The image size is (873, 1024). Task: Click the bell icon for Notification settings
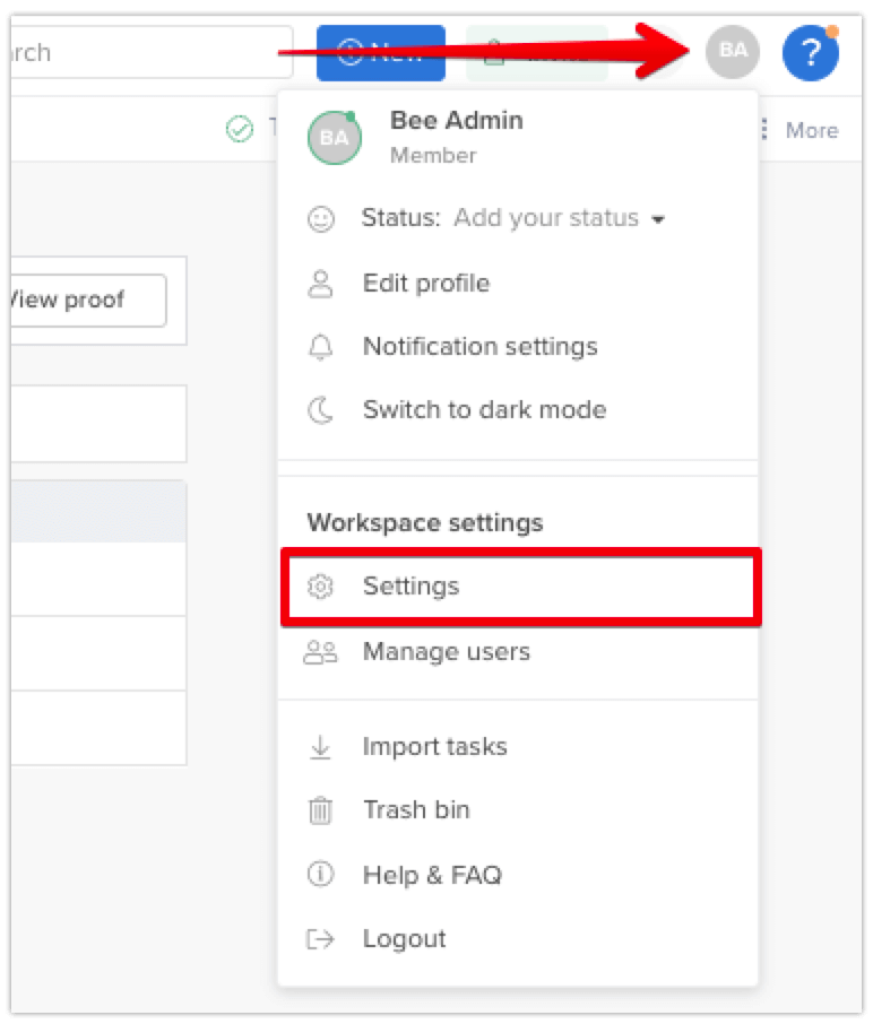pyautogui.click(x=320, y=346)
